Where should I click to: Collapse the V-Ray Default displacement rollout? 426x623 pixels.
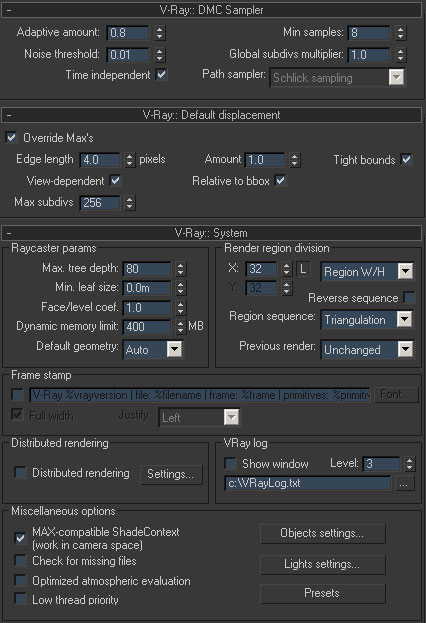[211, 115]
